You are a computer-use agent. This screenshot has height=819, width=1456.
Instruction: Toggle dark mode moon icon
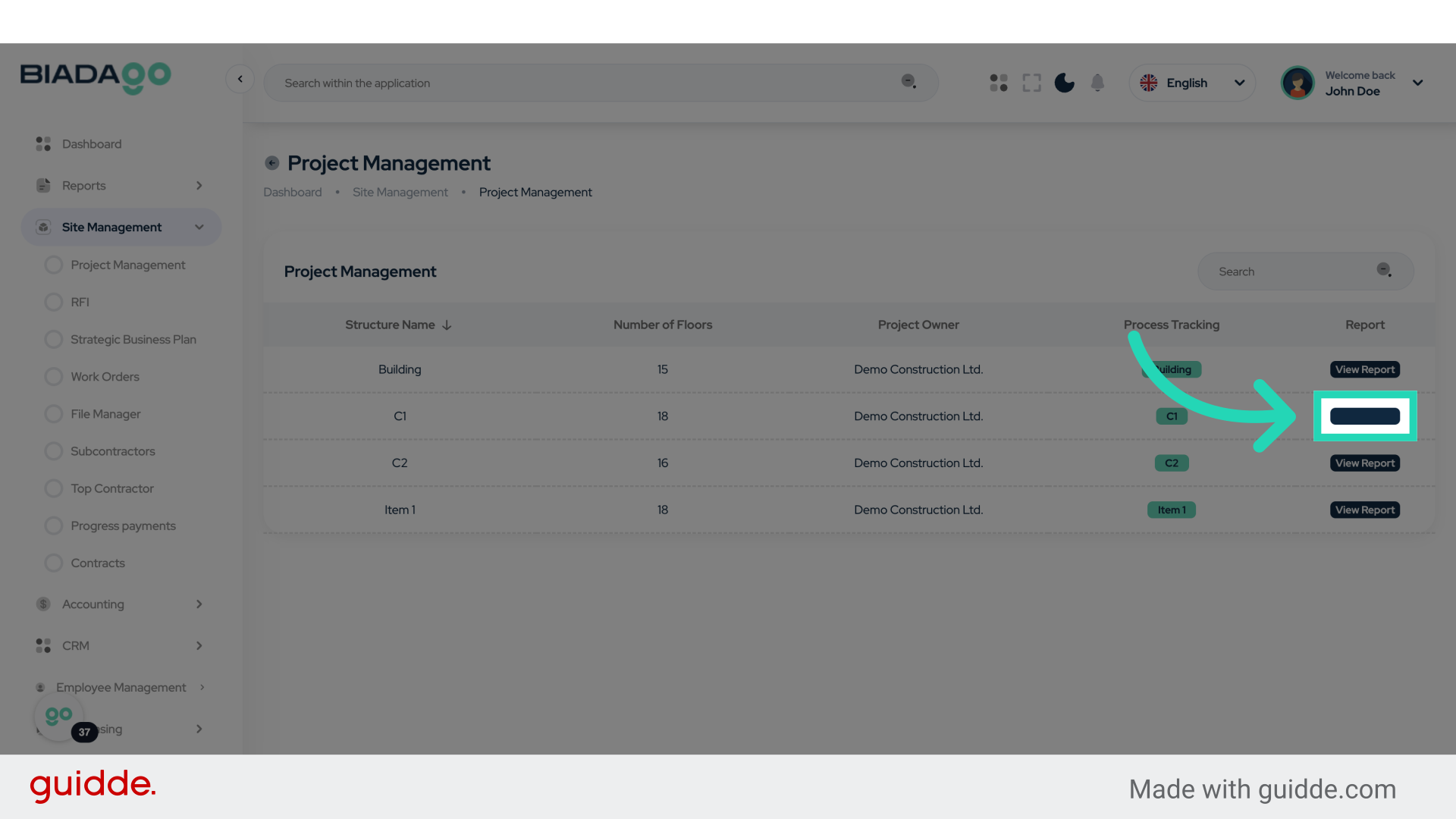click(1064, 83)
